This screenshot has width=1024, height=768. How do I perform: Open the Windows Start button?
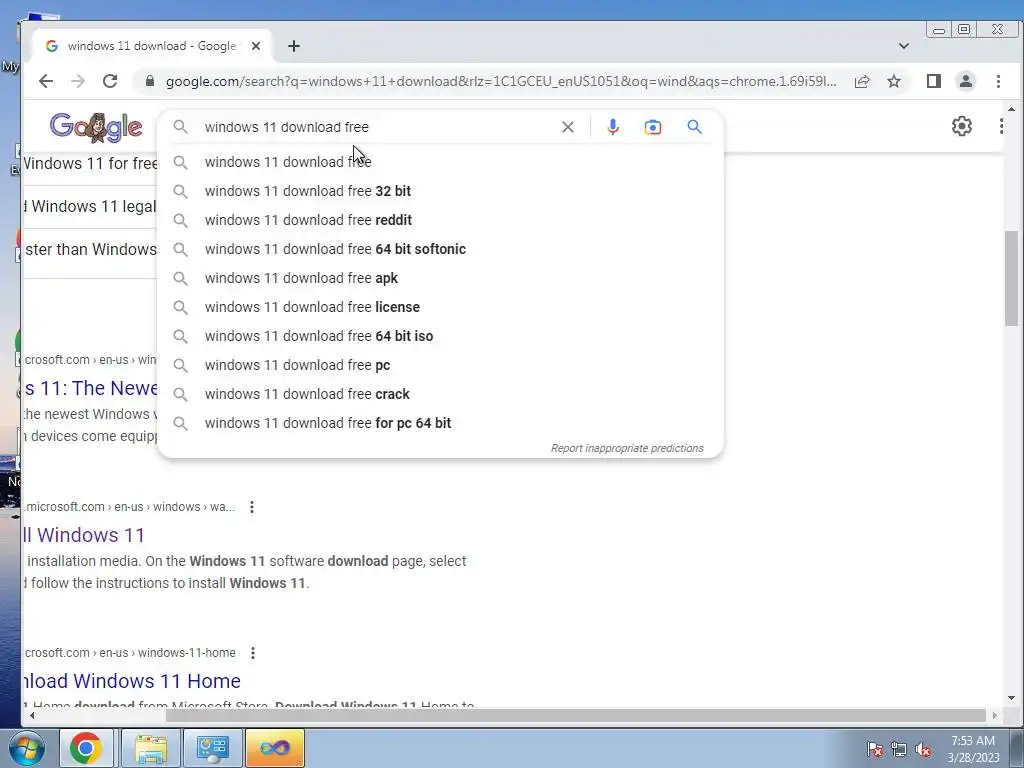(x=26, y=748)
